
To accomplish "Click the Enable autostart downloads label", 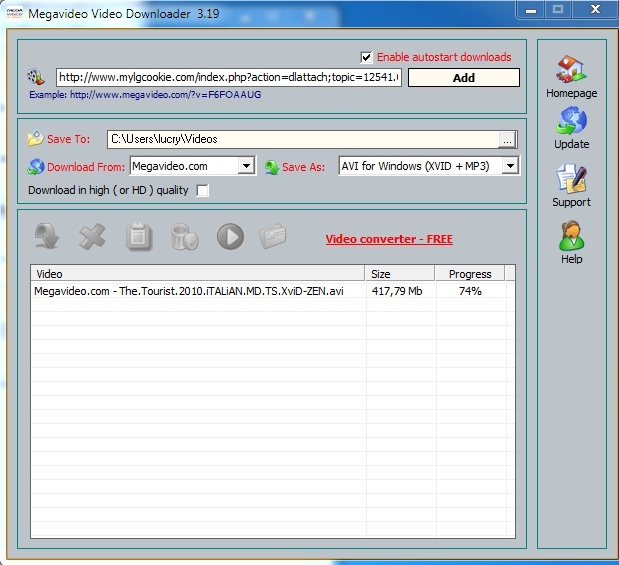I will tap(444, 57).
